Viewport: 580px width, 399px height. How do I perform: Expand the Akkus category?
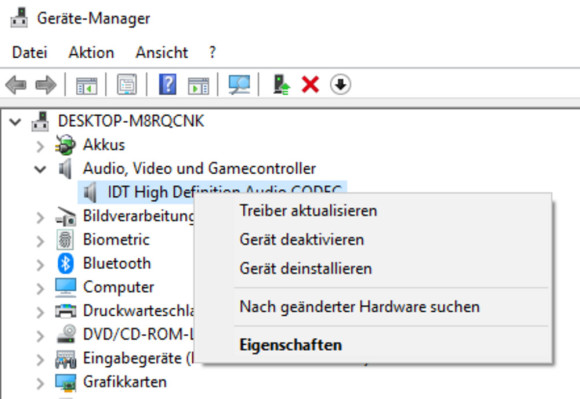pos(40,146)
